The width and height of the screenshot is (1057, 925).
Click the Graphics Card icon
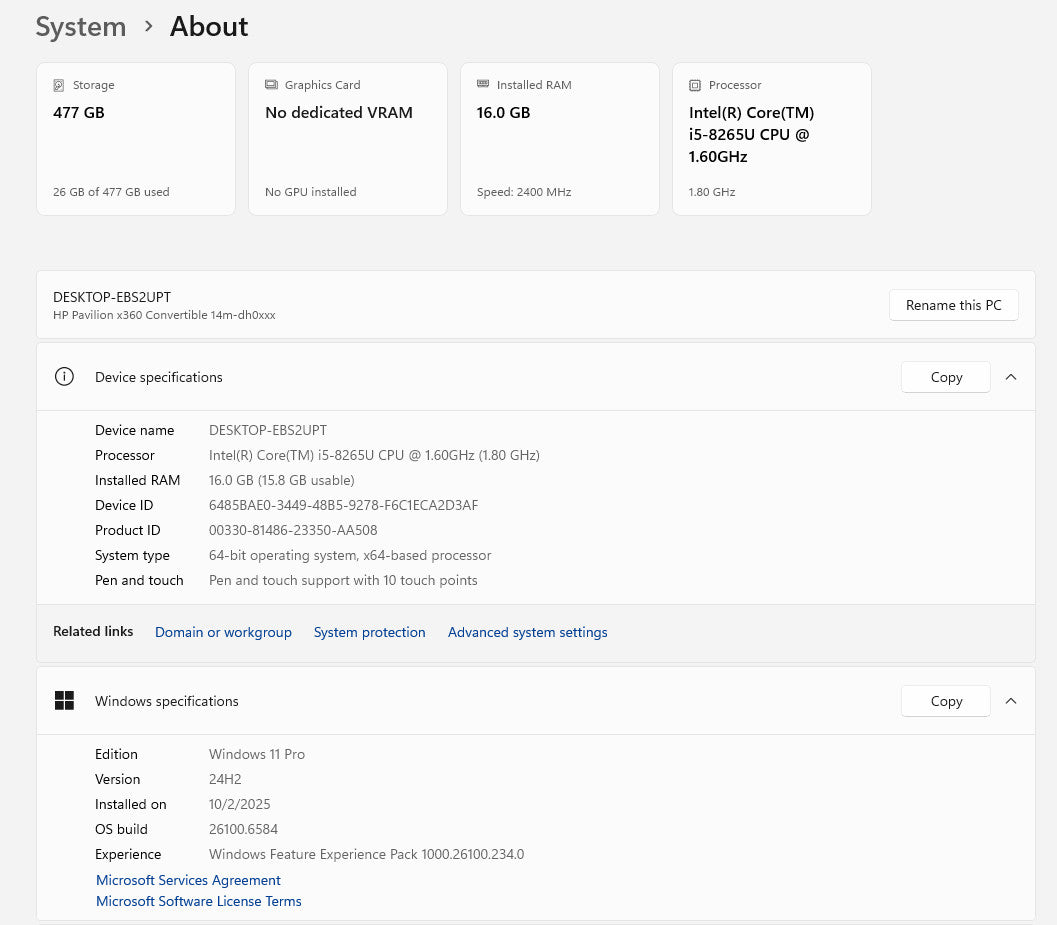tap(271, 86)
